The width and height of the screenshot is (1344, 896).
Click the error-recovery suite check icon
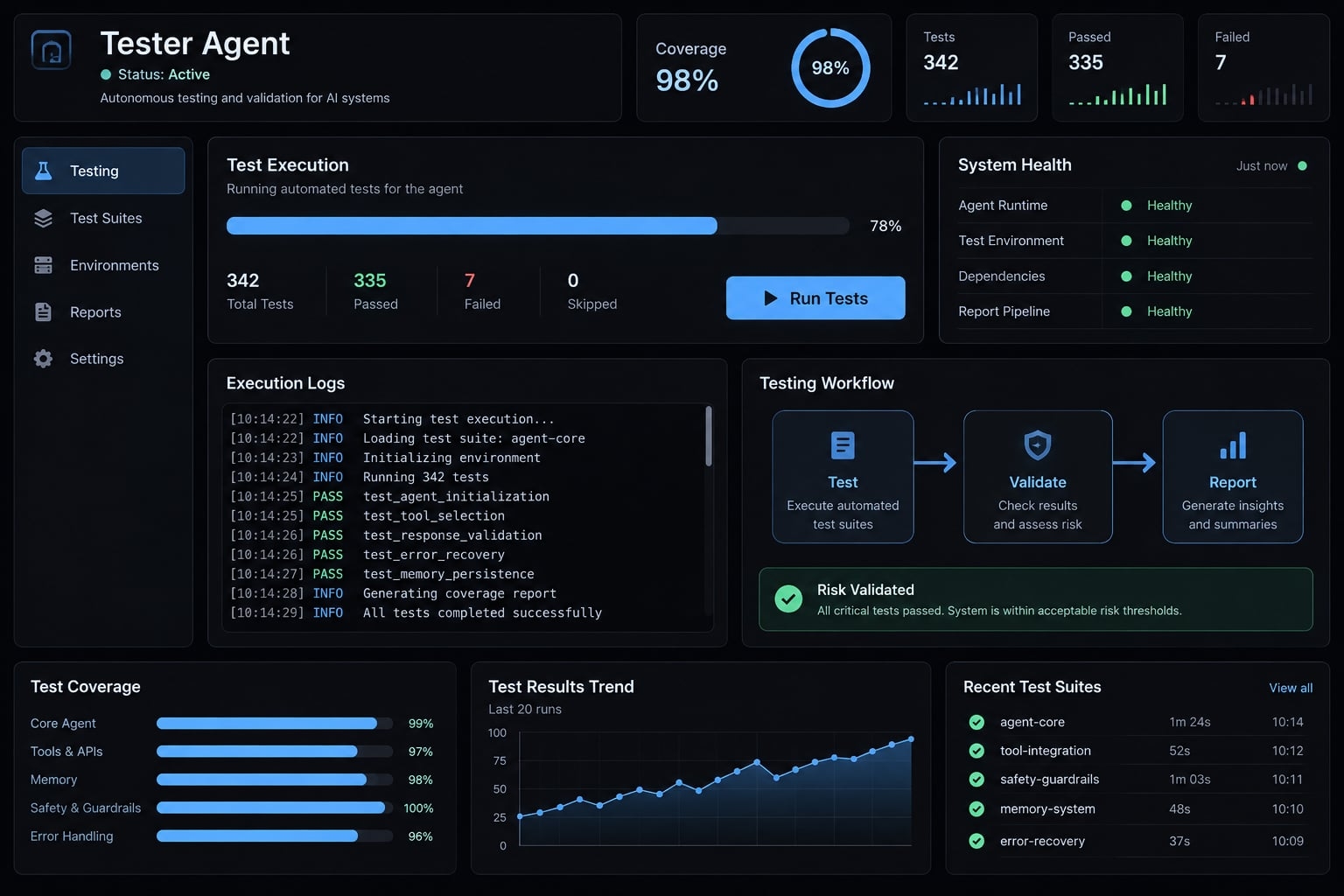(x=976, y=841)
